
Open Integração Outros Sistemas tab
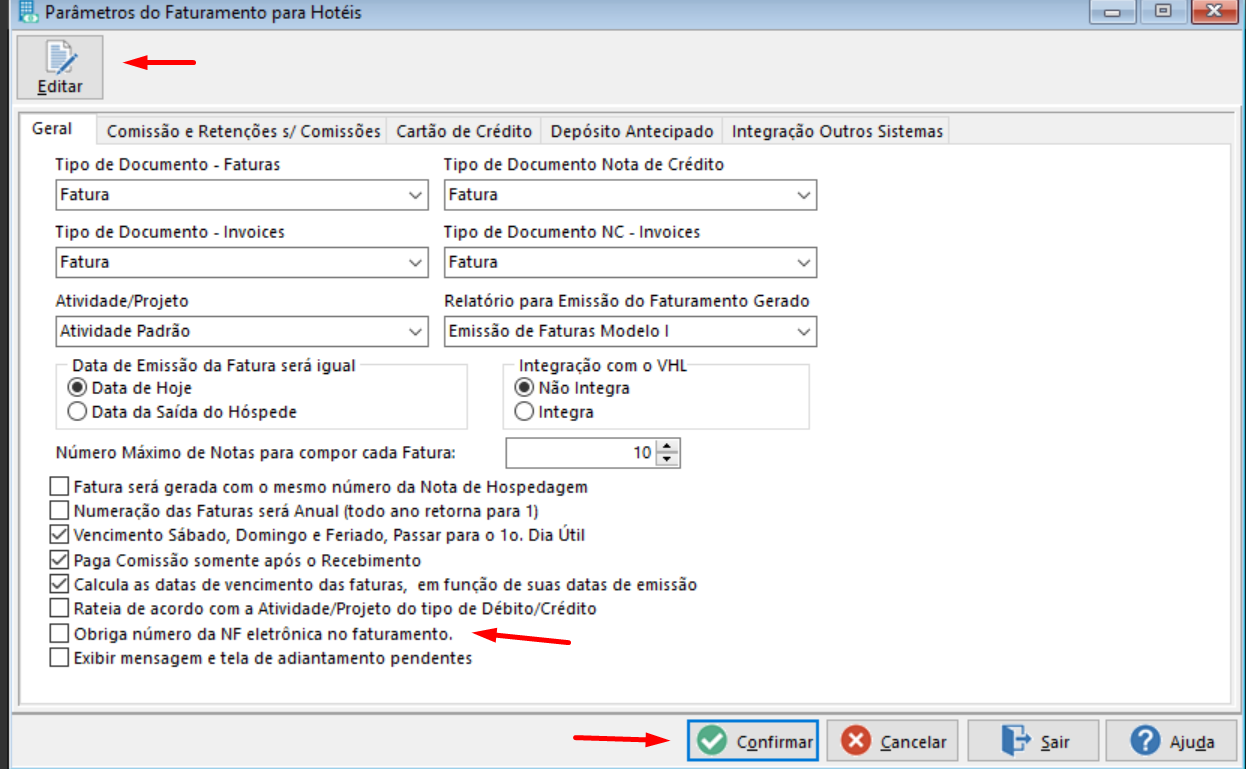coord(837,131)
